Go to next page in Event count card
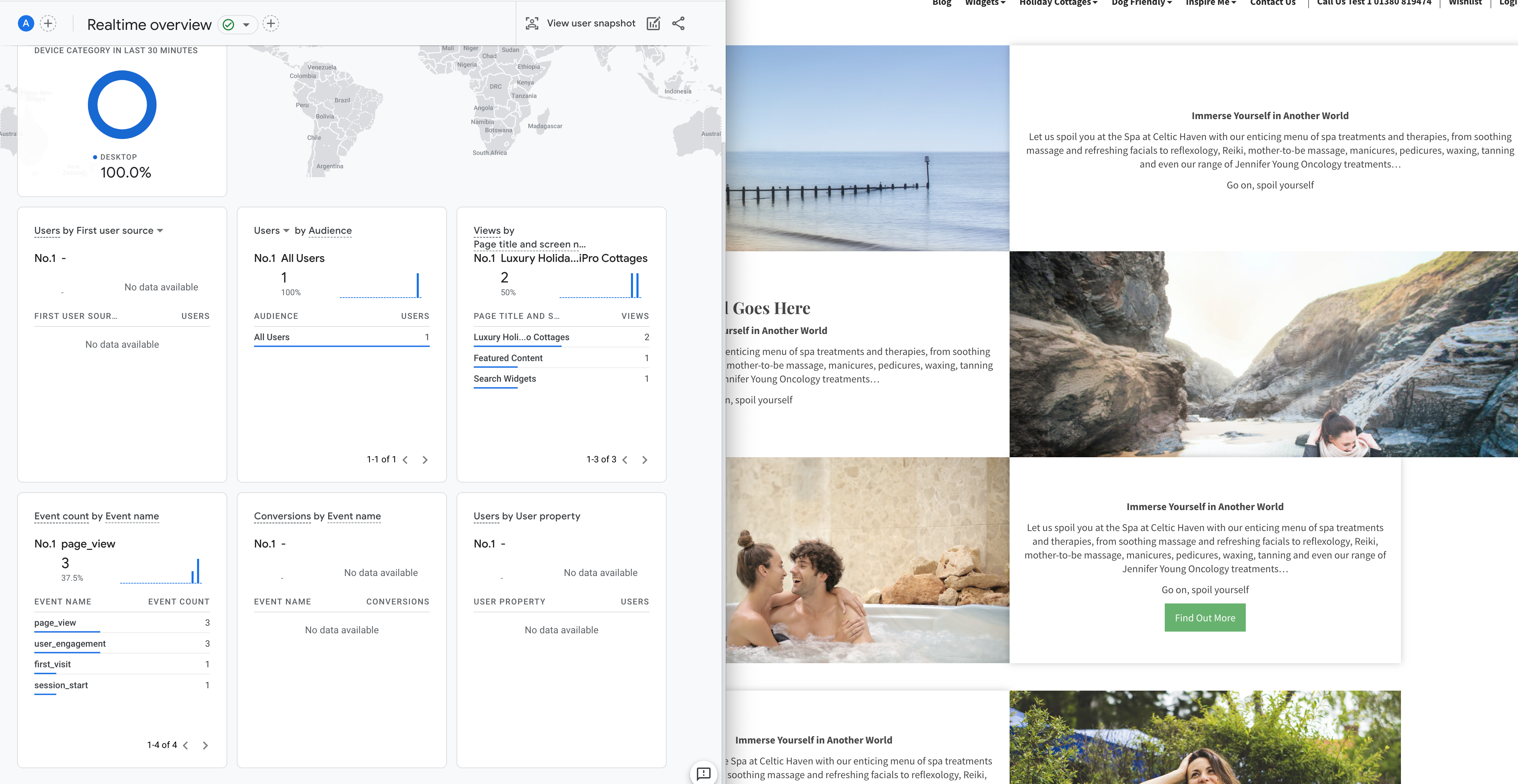This screenshot has height=784, width=1518. click(205, 745)
